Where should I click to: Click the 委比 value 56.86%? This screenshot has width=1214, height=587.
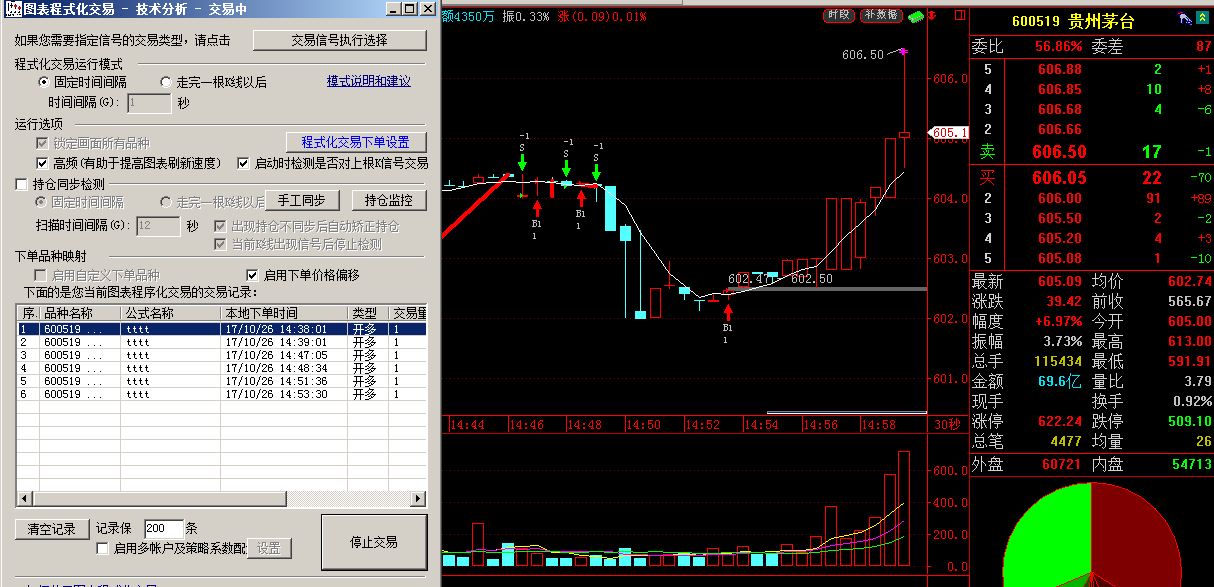pyautogui.click(x=1058, y=46)
